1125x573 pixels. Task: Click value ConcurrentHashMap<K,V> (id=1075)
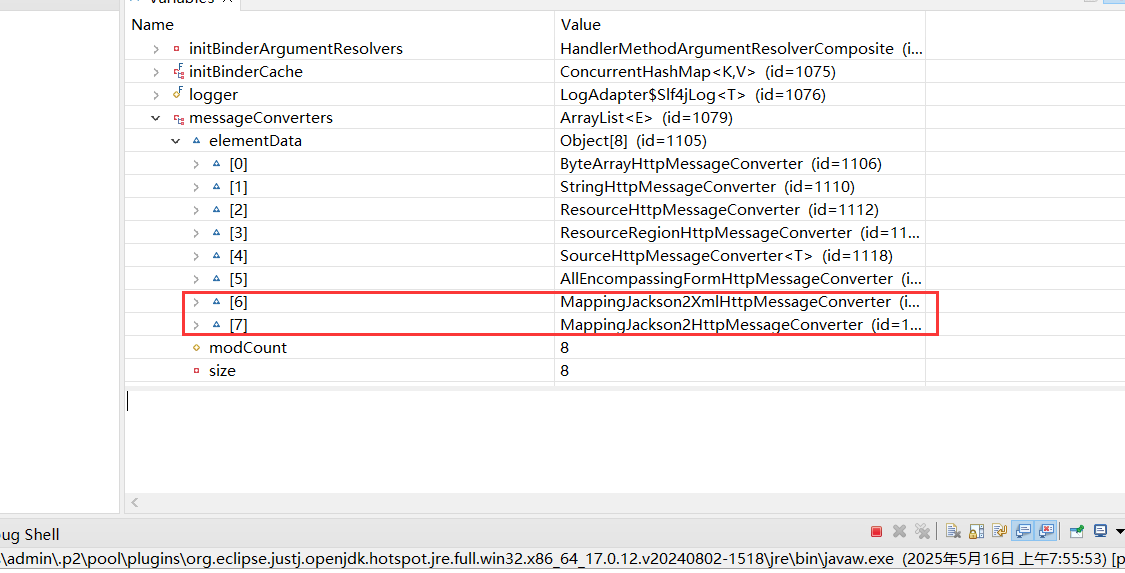tap(697, 72)
